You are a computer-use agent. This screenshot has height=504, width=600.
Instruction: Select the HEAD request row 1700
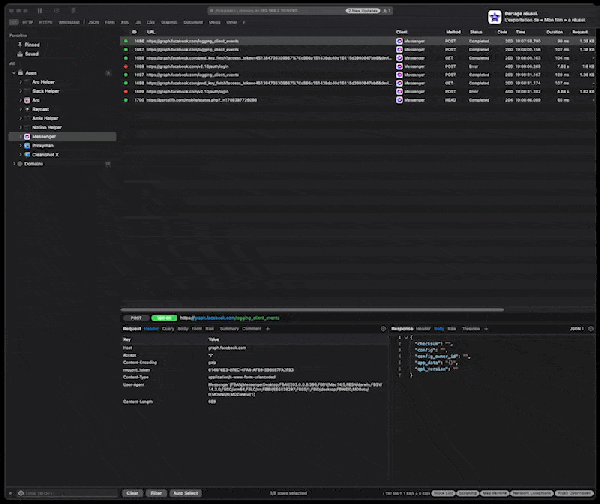(x=358, y=100)
